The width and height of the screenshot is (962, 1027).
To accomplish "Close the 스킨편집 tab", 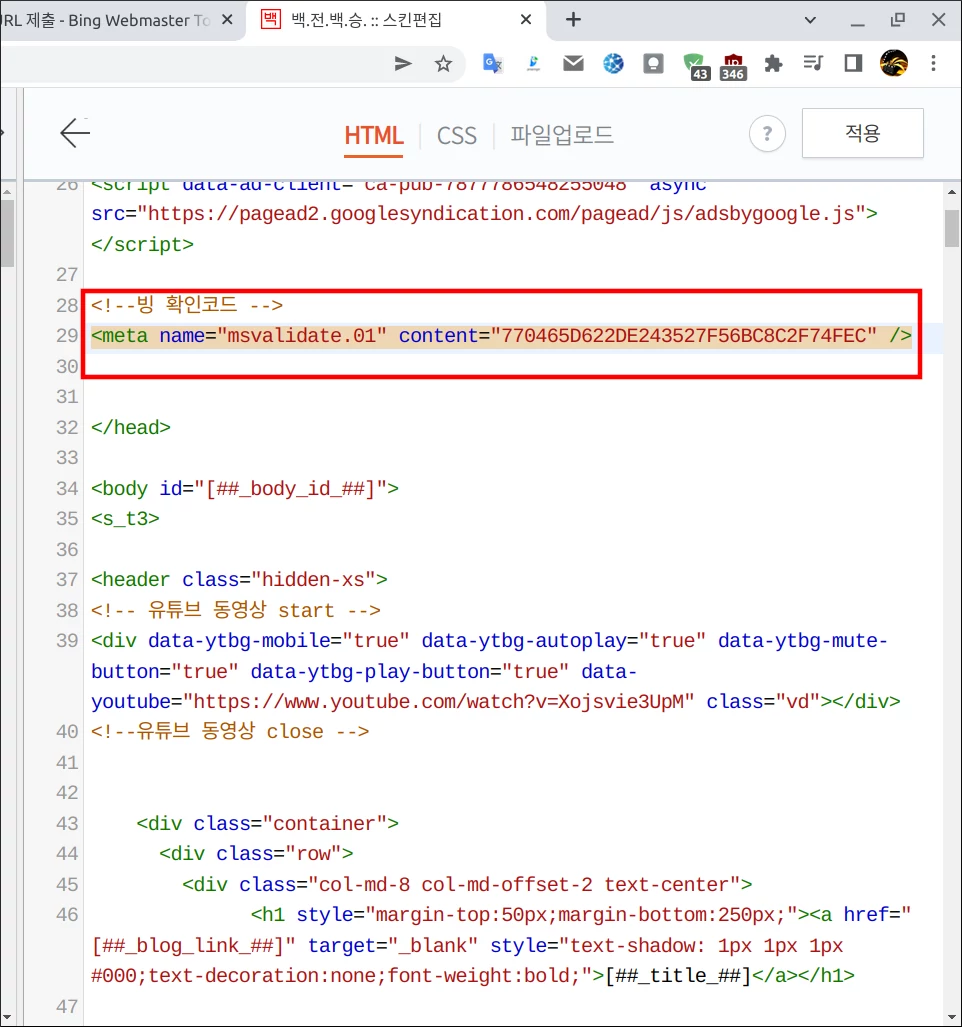I will [525, 20].
